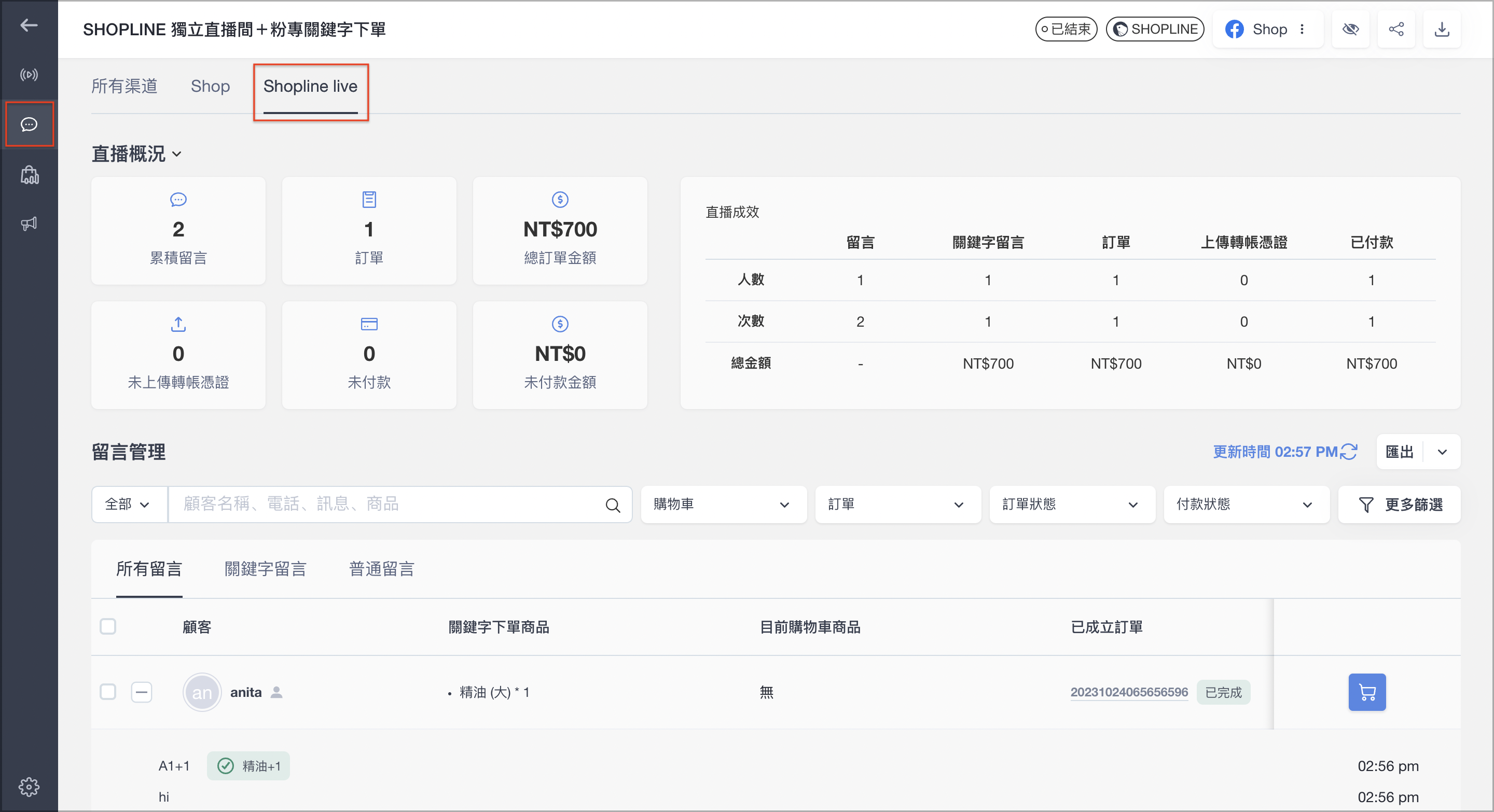
Task: Click the person icon next to anita
Action: pyautogui.click(x=276, y=692)
